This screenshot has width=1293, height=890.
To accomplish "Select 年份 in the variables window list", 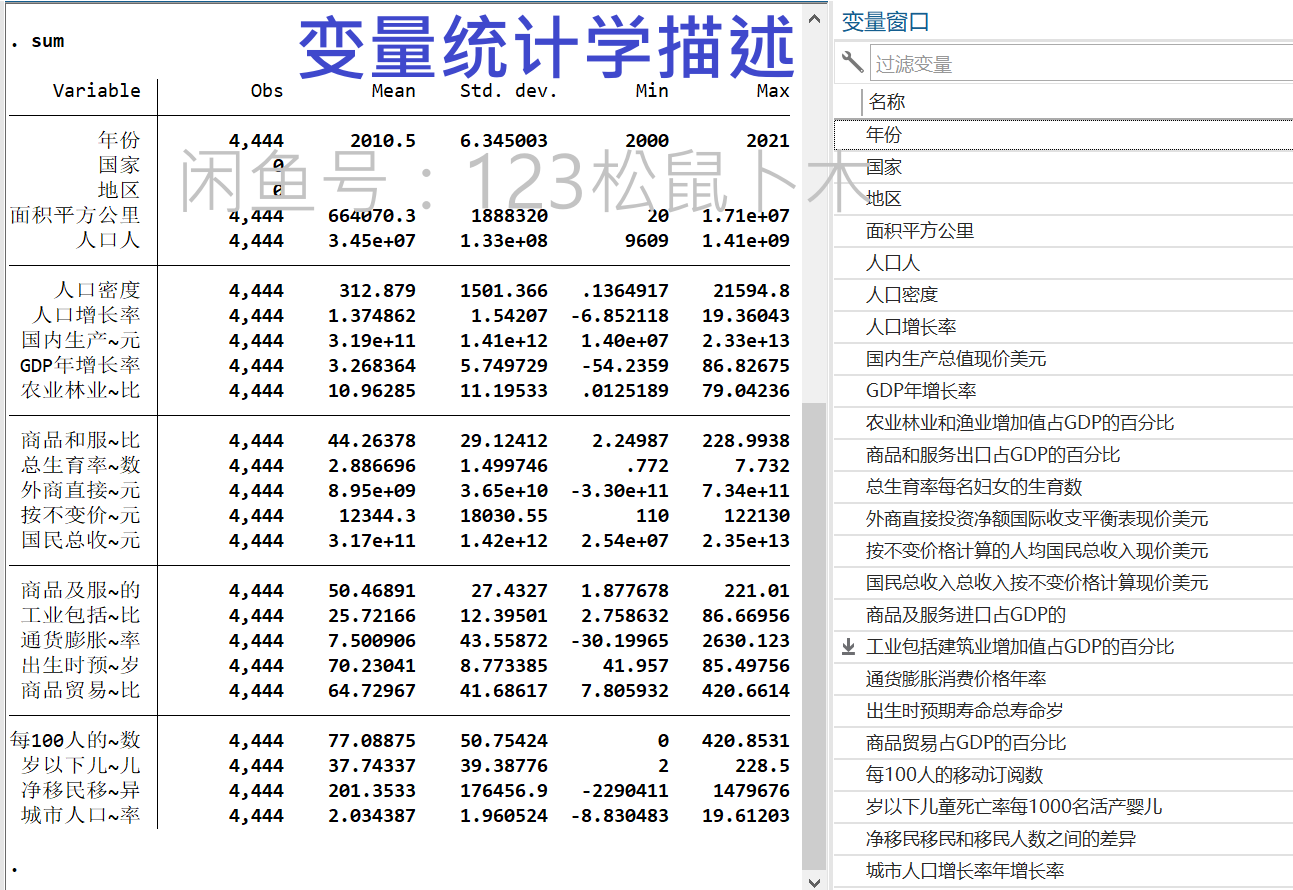I will point(1063,135).
